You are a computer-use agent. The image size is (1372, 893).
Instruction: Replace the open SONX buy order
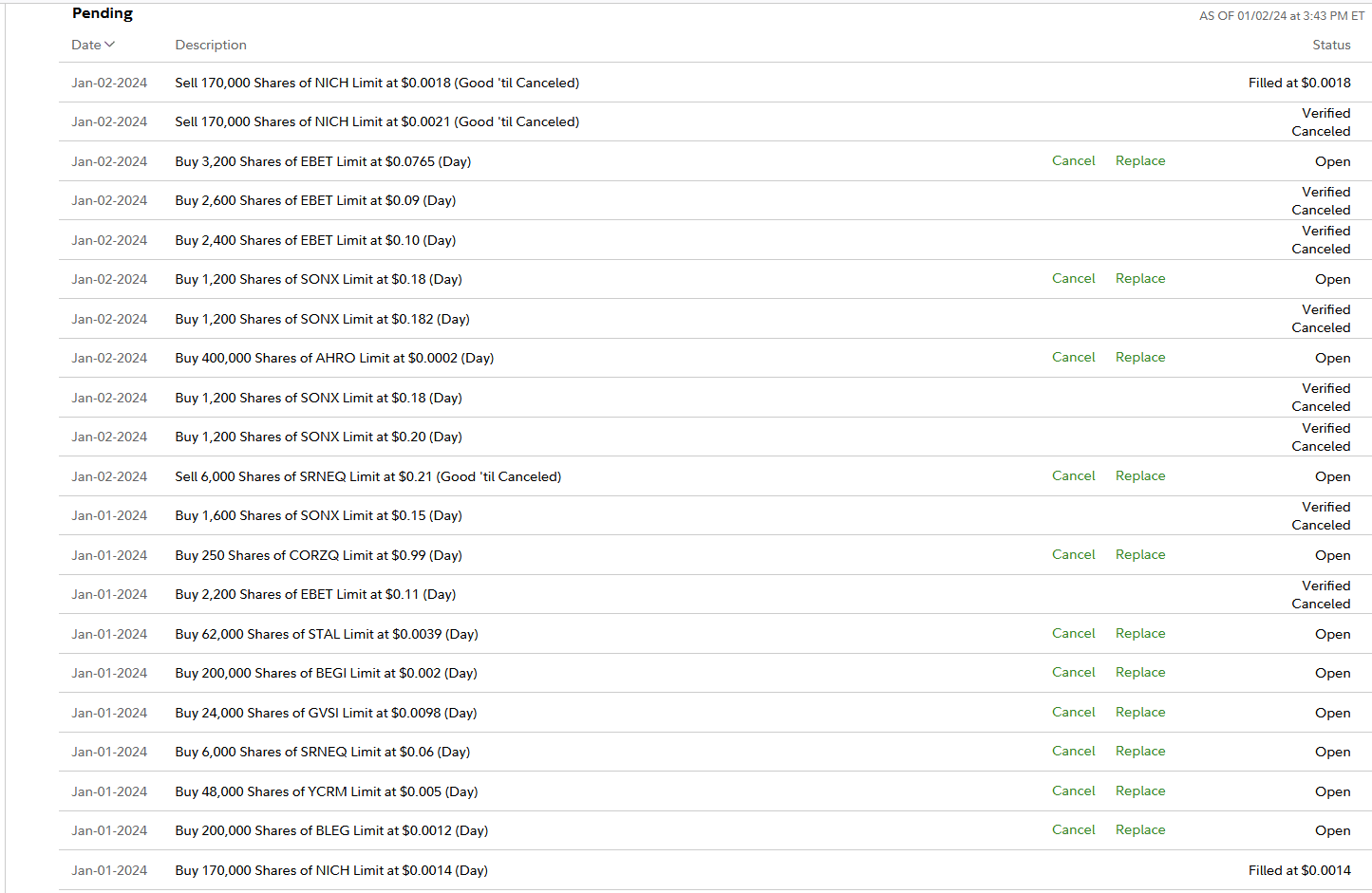tap(1139, 278)
